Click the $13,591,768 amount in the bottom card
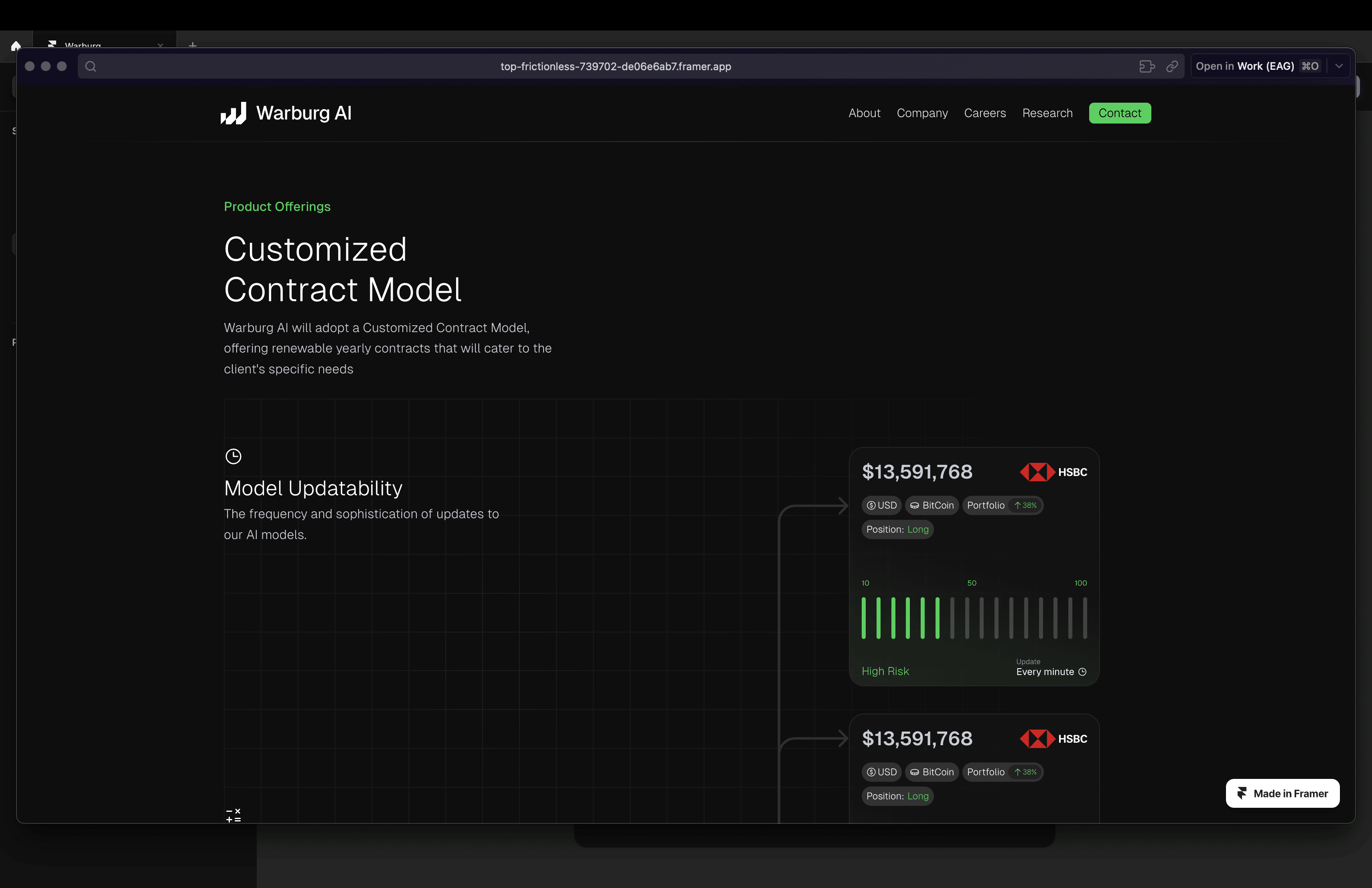This screenshot has height=888, width=1372. (917, 739)
